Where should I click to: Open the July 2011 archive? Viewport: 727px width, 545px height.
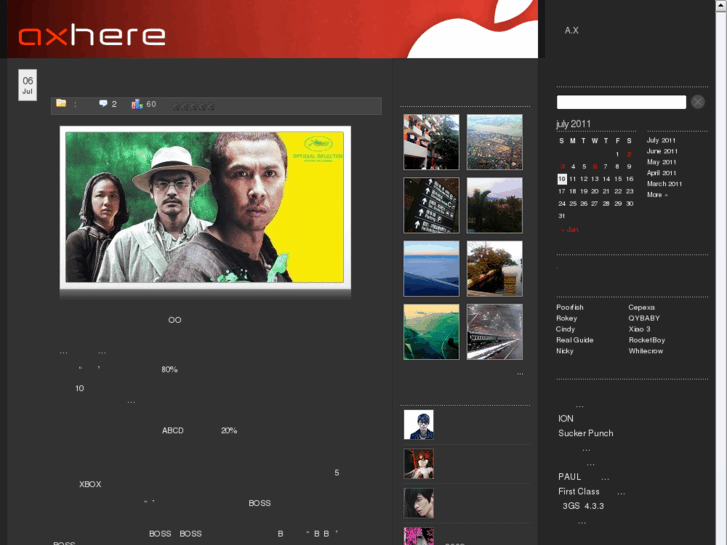(x=661, y=141)
